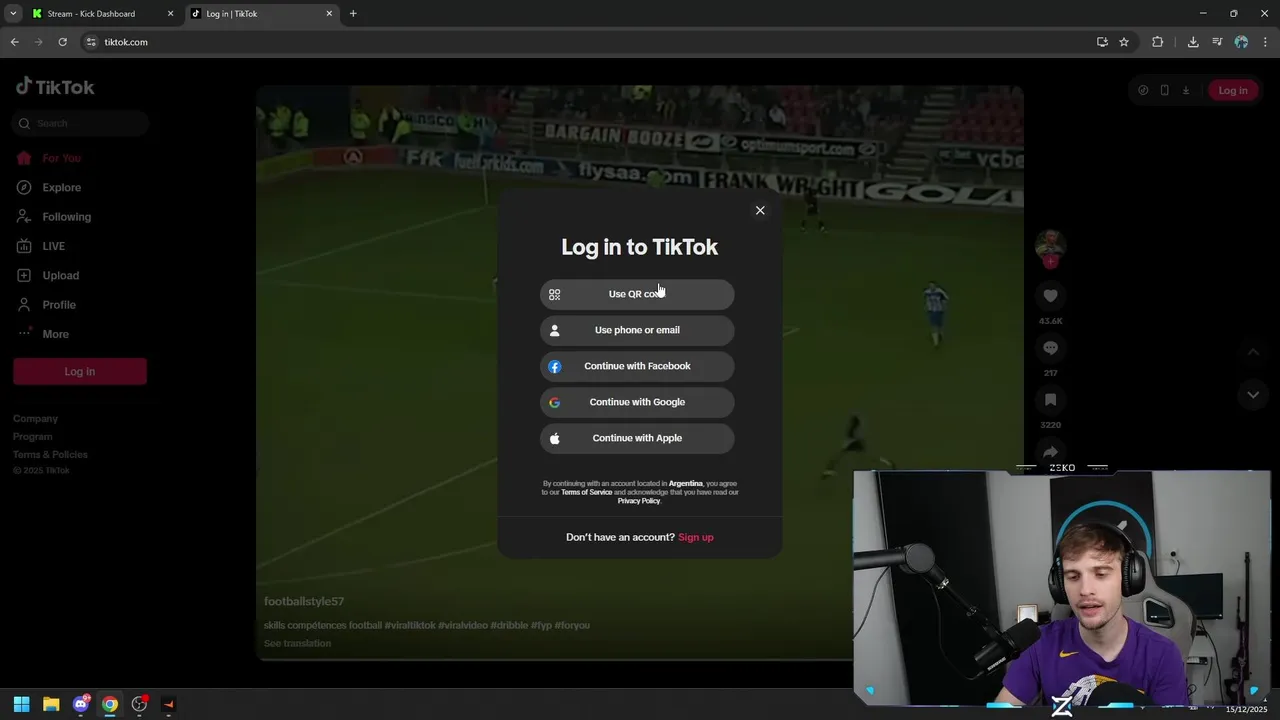This screenshot has width=1280, height=720.
Task: Open Chrome downloads icon
Action: 1193,42
